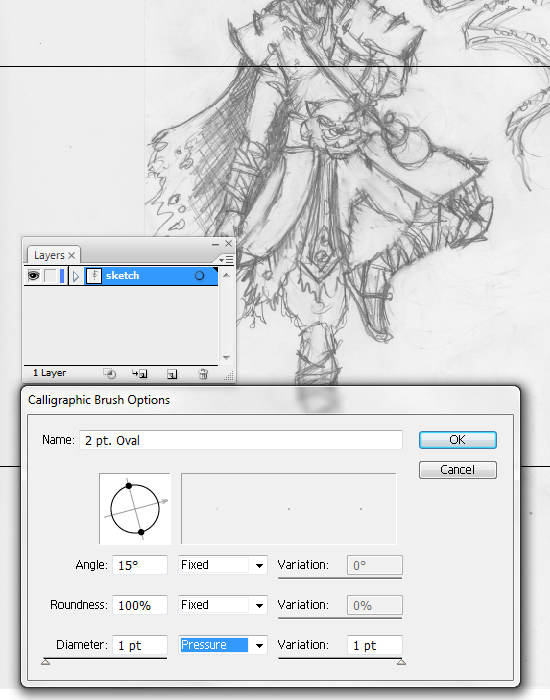This screenshot has width=550, height=700.
Task: Switch to the Layers tab
Action: click(49, 255)
